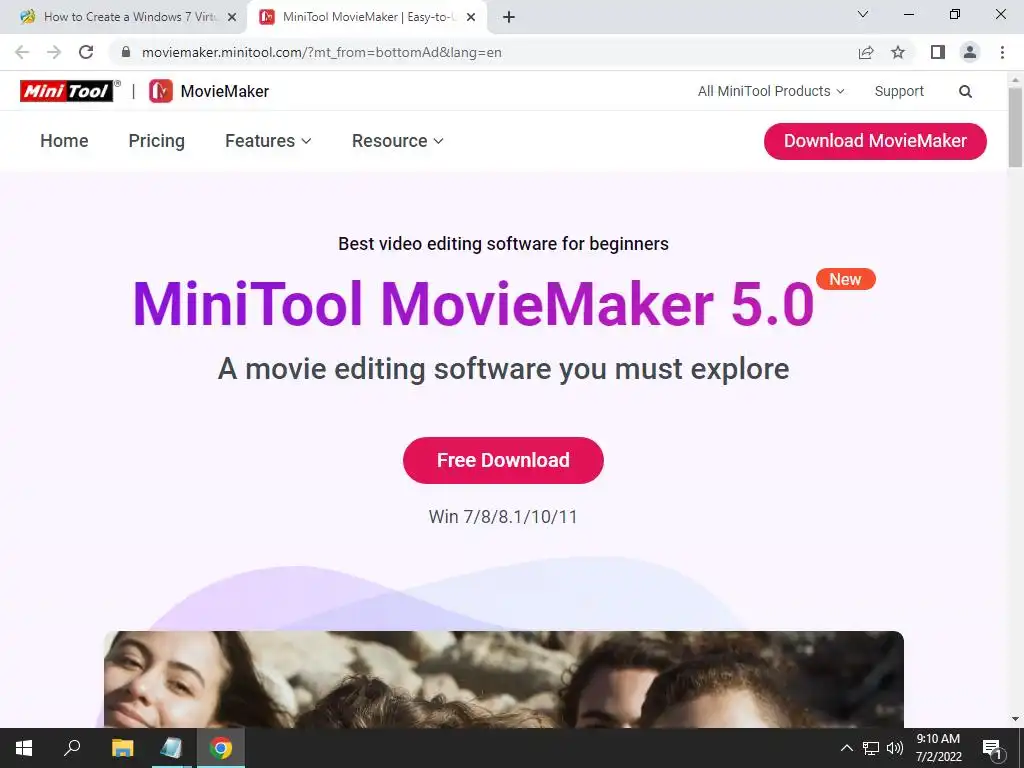This screenshot has height=768, width=1024.
Task: Open the tab search chevron
Action: tap(863, 14)
